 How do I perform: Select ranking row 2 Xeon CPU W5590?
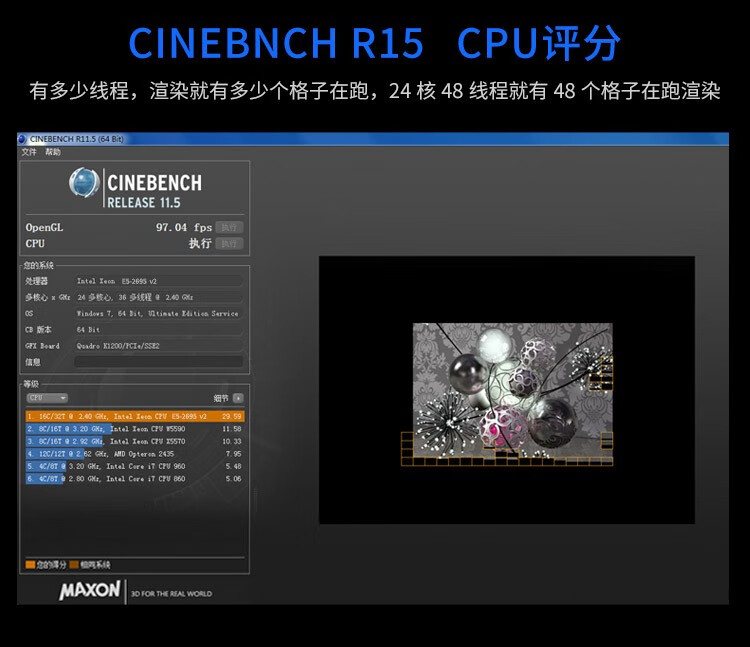point(135,428)
